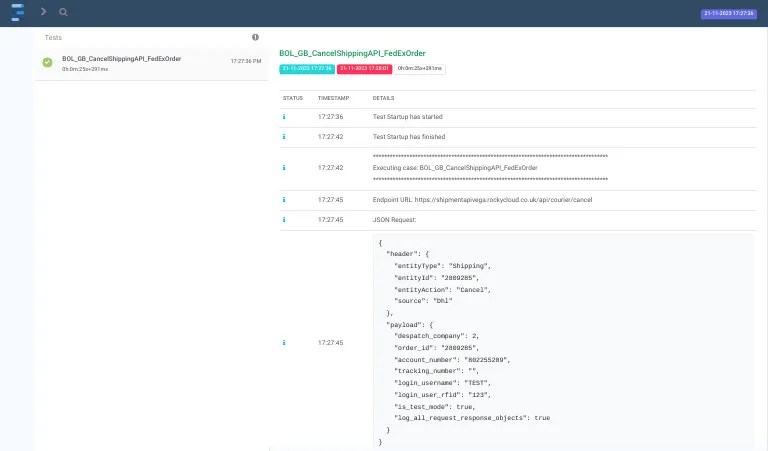This screenshot has height=451, width=768.
Task: Click 'Test Startup has finished' text
Action: click(x=409, y=137)
